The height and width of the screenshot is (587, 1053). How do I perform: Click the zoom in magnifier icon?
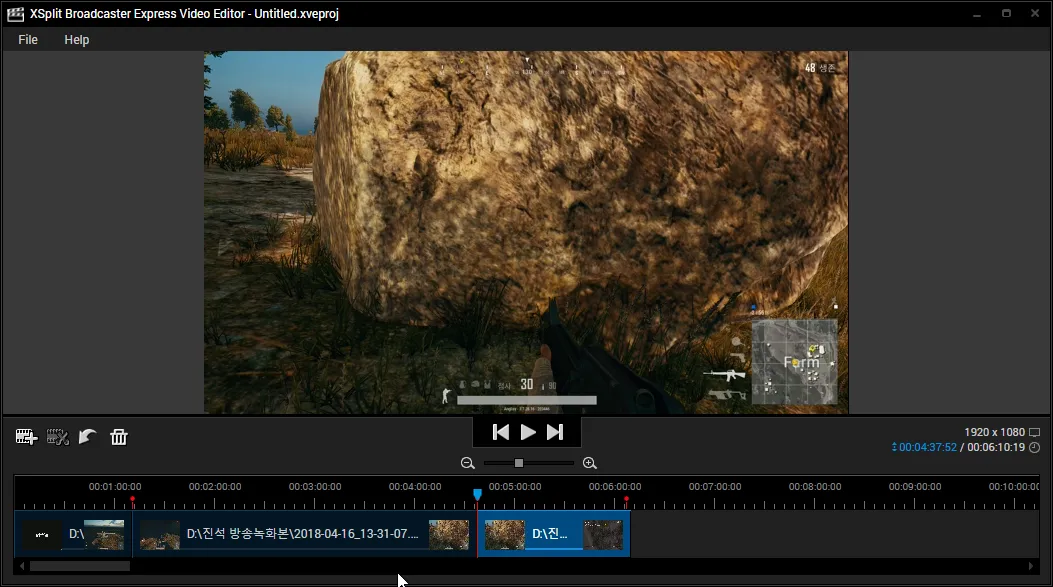[x=590, y=463]
